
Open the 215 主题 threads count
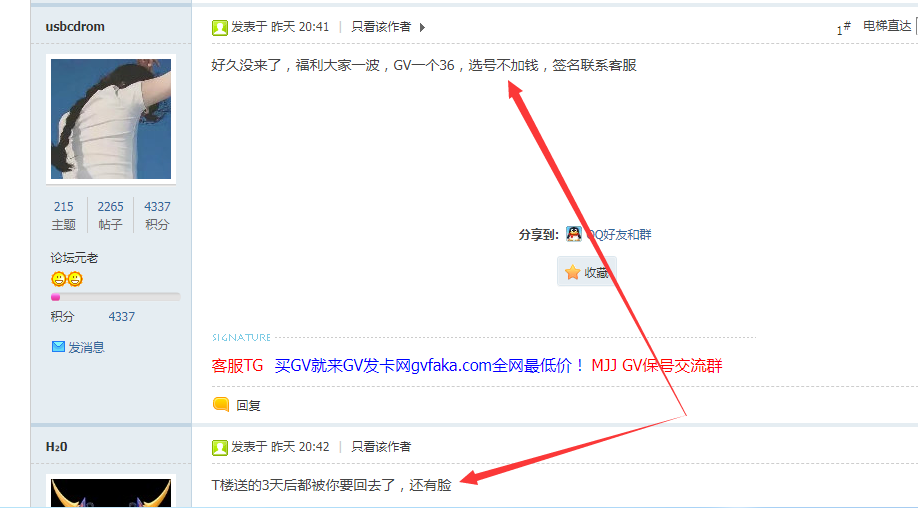(63, 215)
